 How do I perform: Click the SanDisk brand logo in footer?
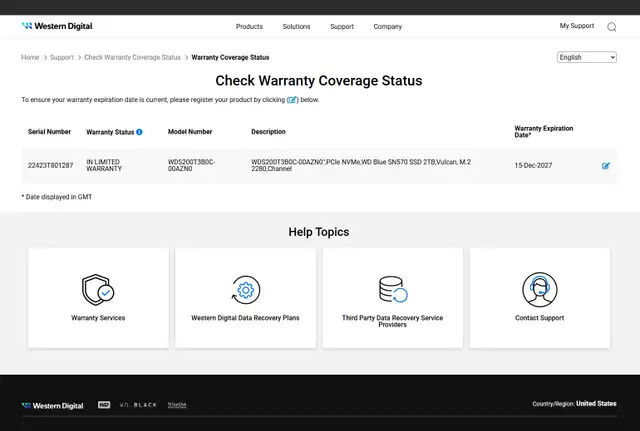click(x=177, y=405)
